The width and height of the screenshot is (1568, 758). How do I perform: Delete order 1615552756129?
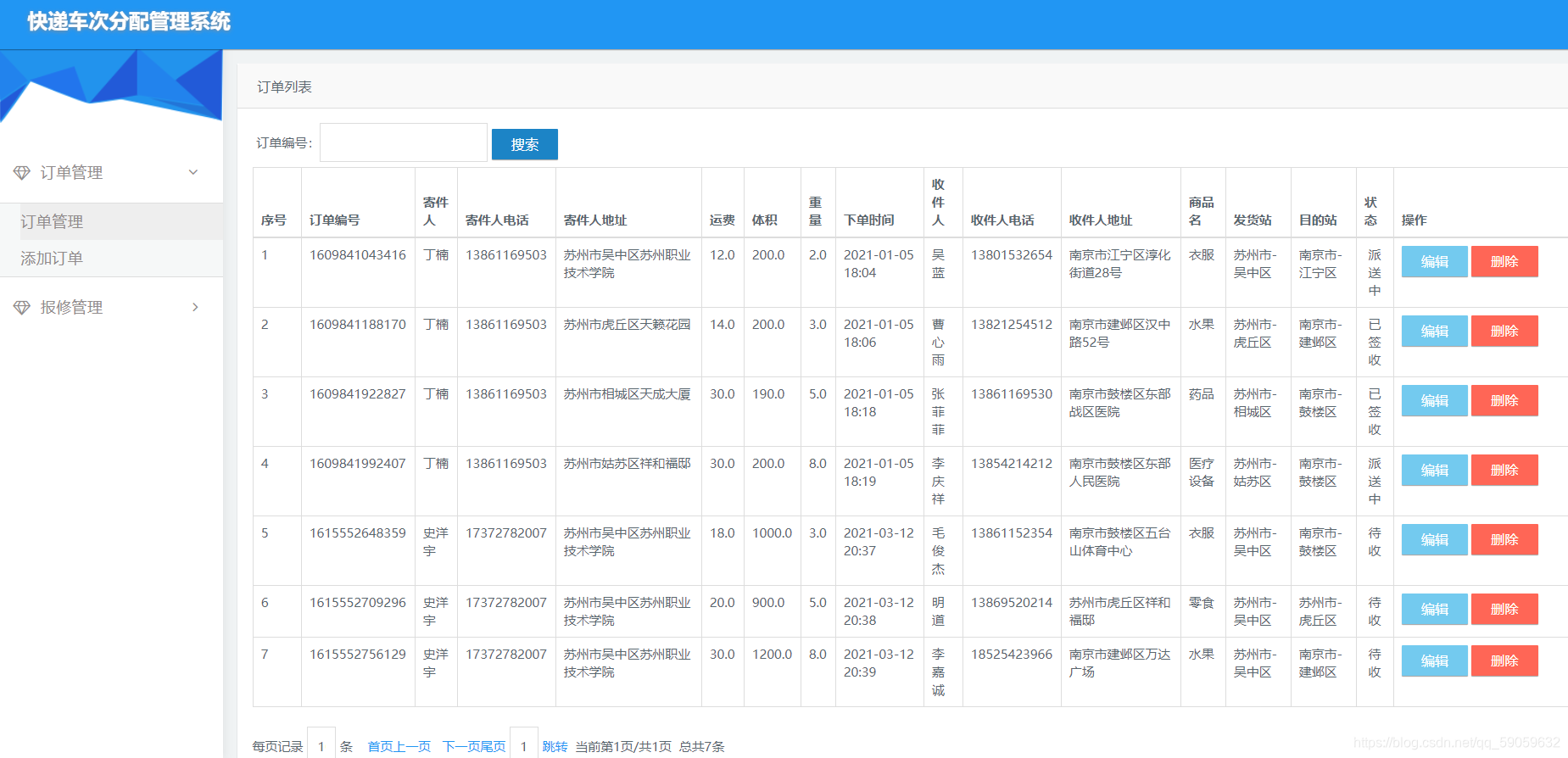tap(1504, 660)
